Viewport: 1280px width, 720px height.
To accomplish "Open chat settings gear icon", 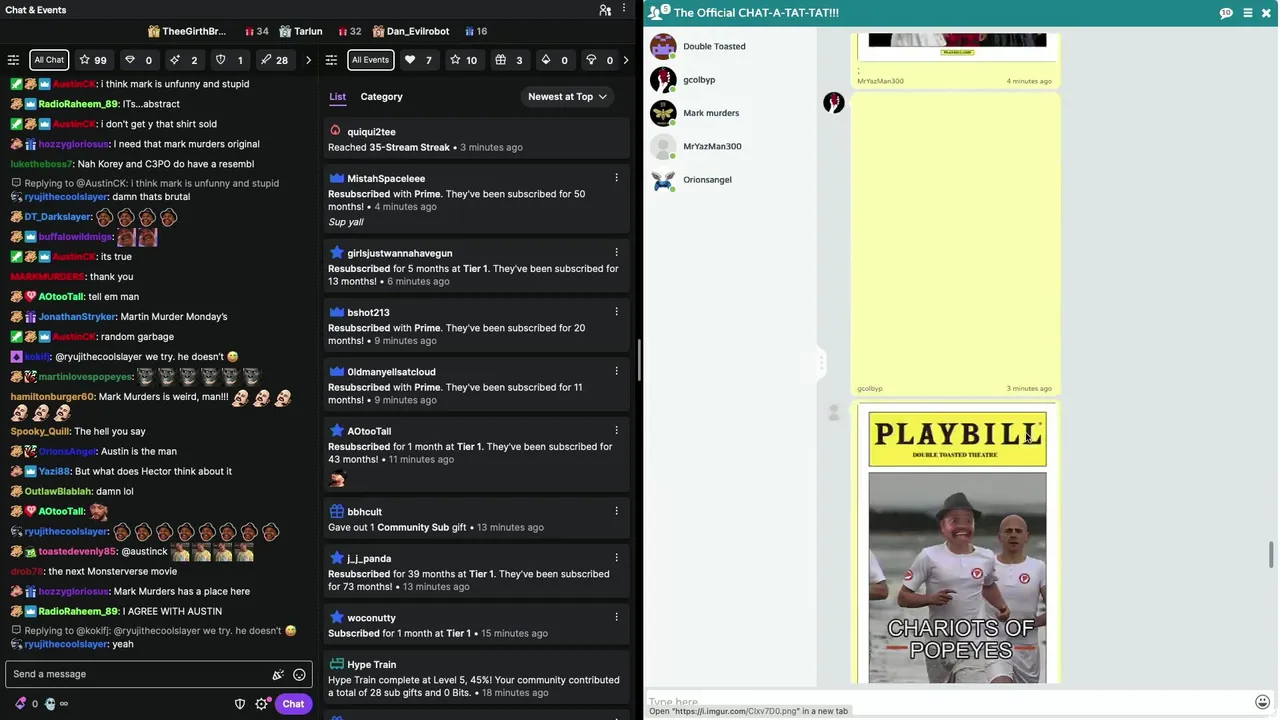I will [262, 704].
